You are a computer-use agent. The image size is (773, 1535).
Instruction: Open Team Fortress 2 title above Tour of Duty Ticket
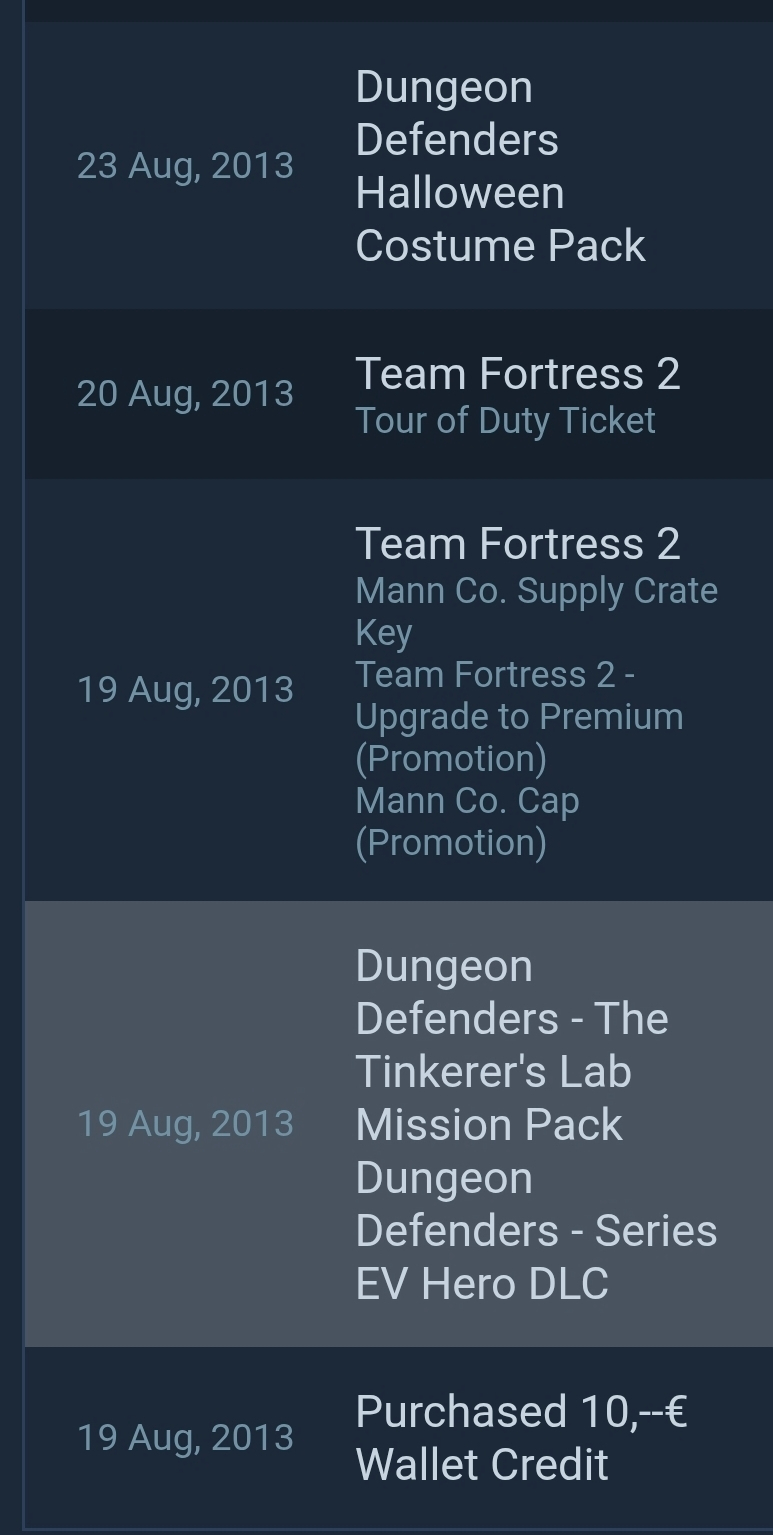click(517, 374)
